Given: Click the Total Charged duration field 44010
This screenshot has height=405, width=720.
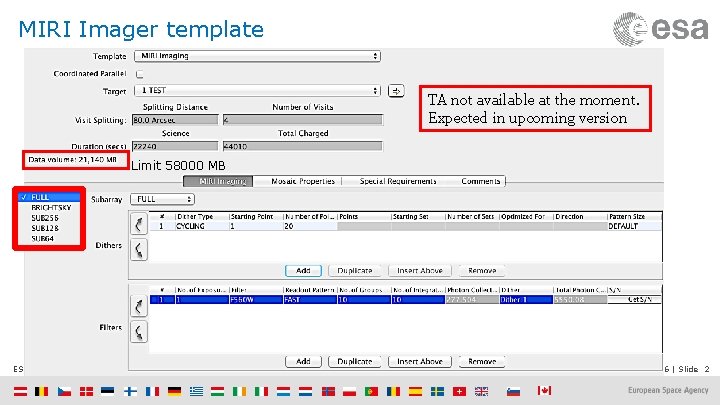Looking at the screenshot, I should pos(303,146).
